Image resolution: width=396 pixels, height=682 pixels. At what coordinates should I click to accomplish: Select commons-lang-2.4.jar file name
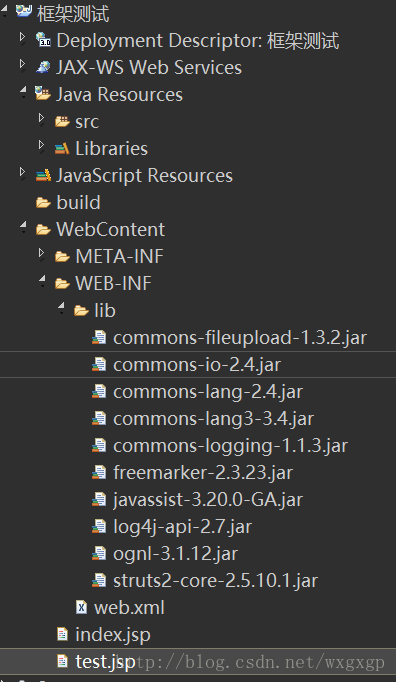[208, 392]
